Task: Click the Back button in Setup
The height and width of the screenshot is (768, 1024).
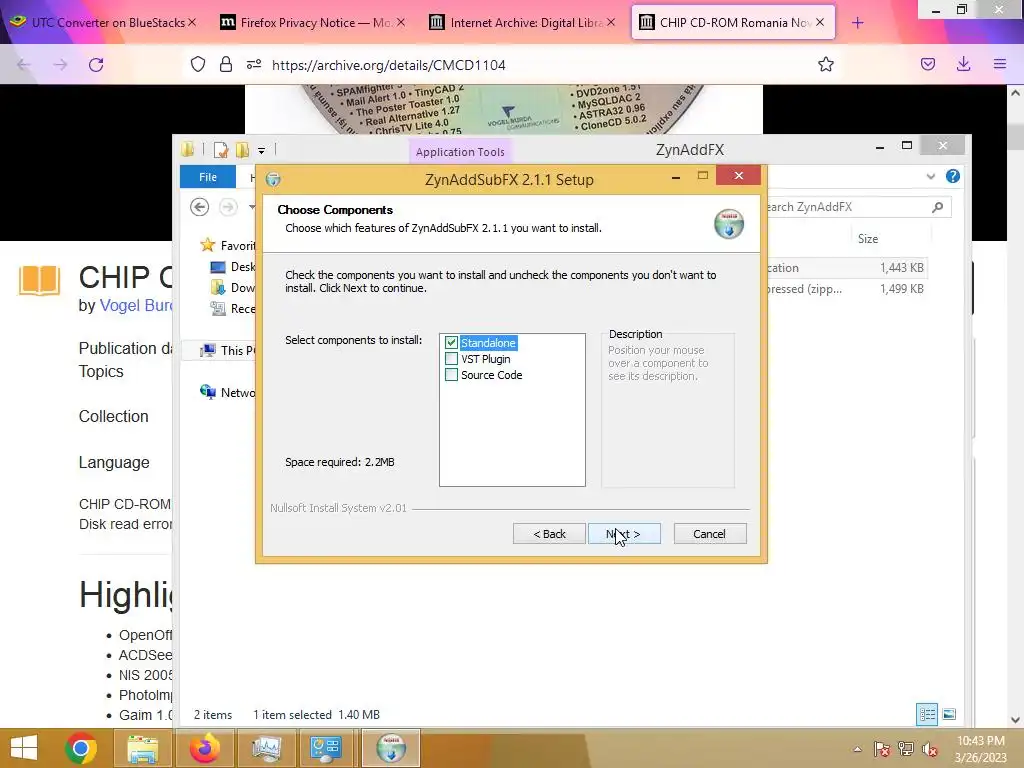Action: 549,534
